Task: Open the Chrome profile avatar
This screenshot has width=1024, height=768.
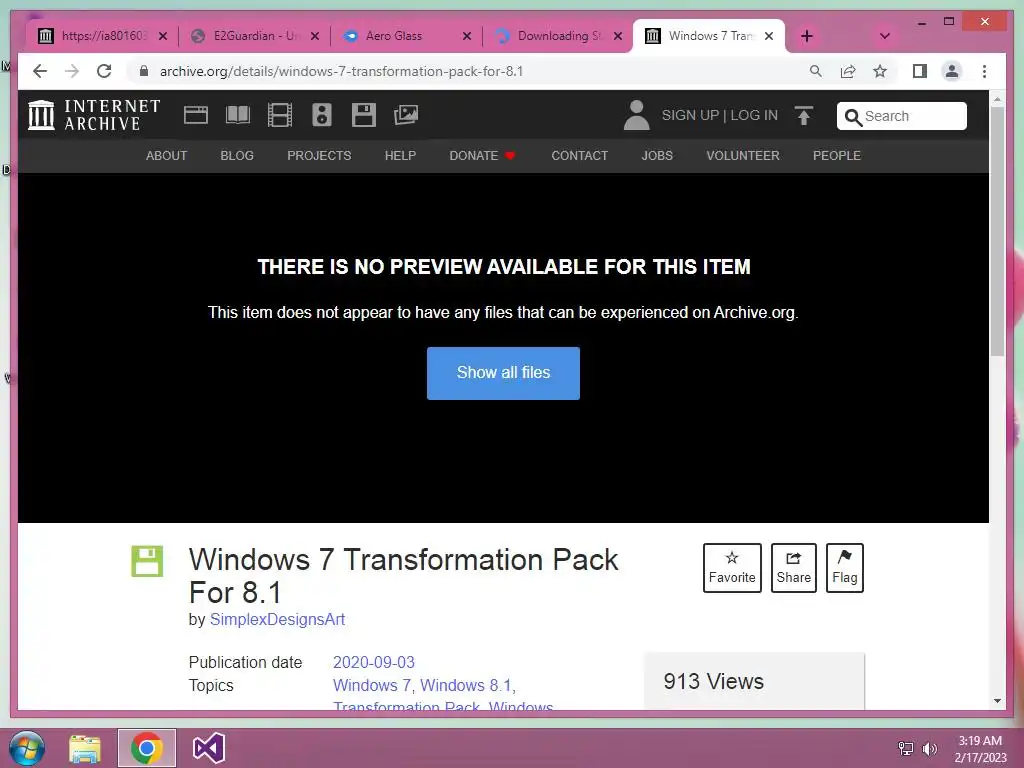Action: (x=952, y=71)
